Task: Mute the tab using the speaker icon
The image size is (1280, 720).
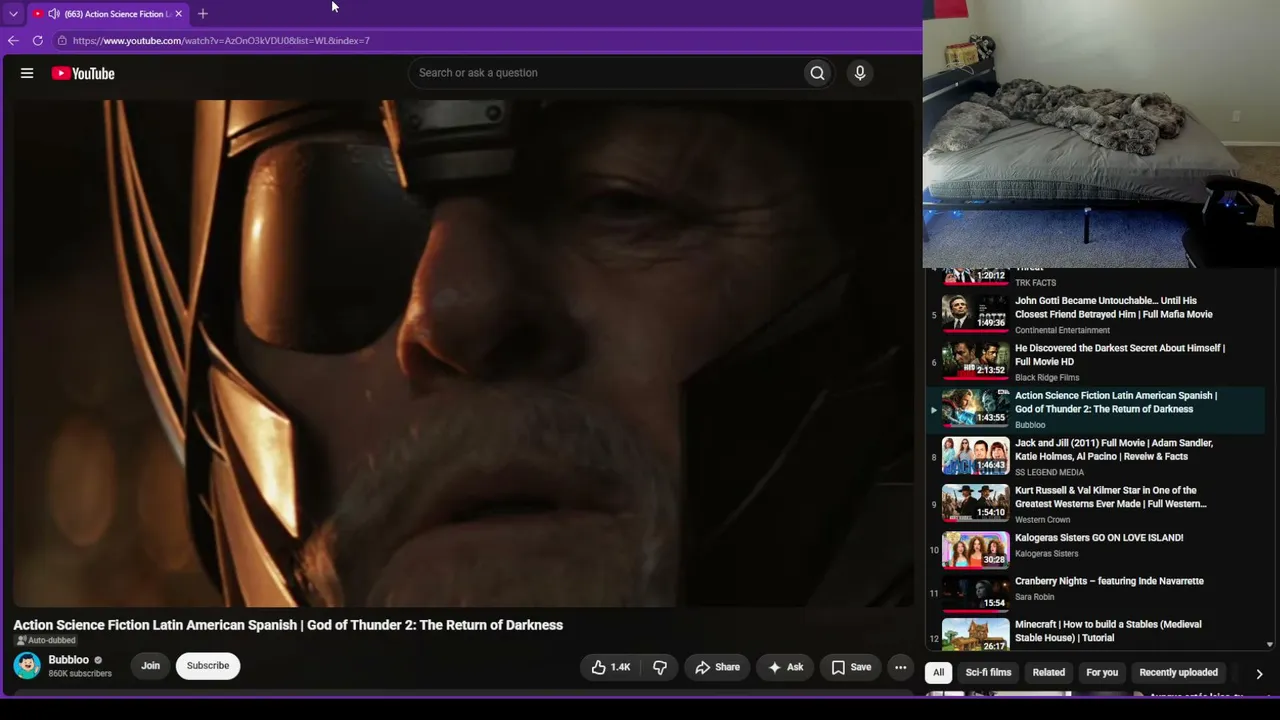Action: [x=53, y=14]
